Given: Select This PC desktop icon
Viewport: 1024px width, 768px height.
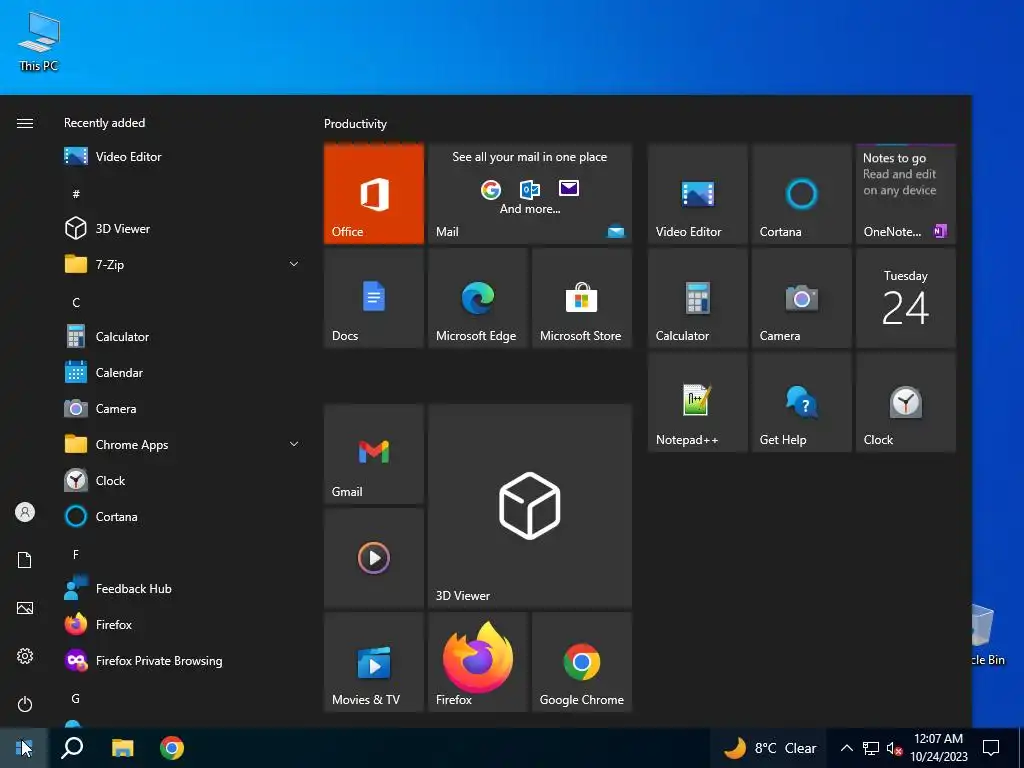Looking at the screenshot, I should click(x=39, y=42).
